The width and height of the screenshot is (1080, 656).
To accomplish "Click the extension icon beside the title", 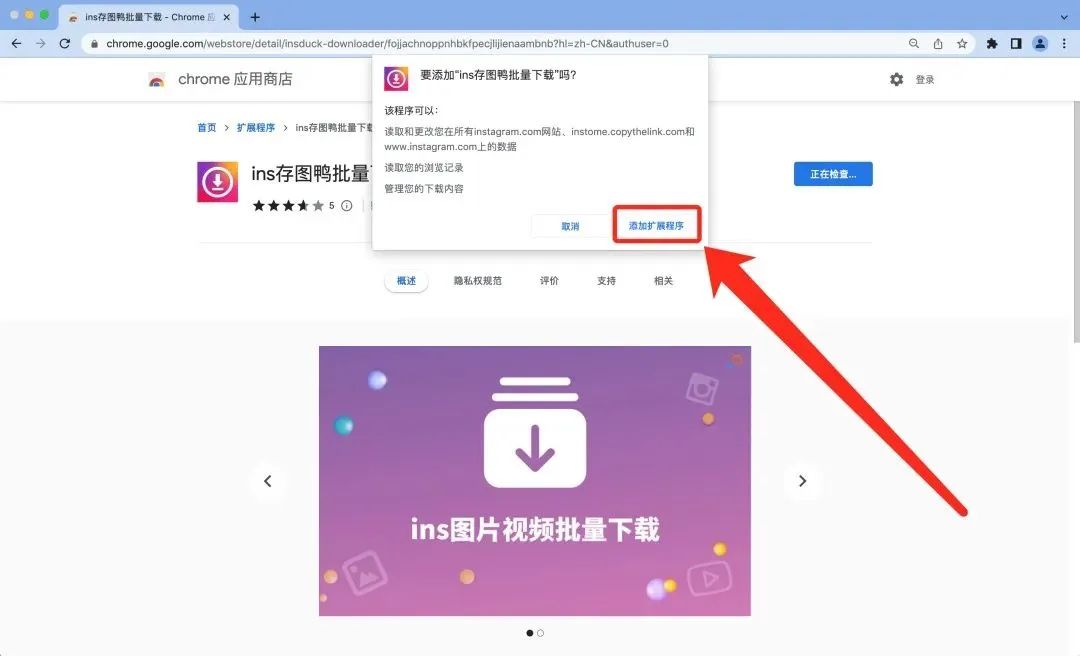I will [x=218, y=182].
